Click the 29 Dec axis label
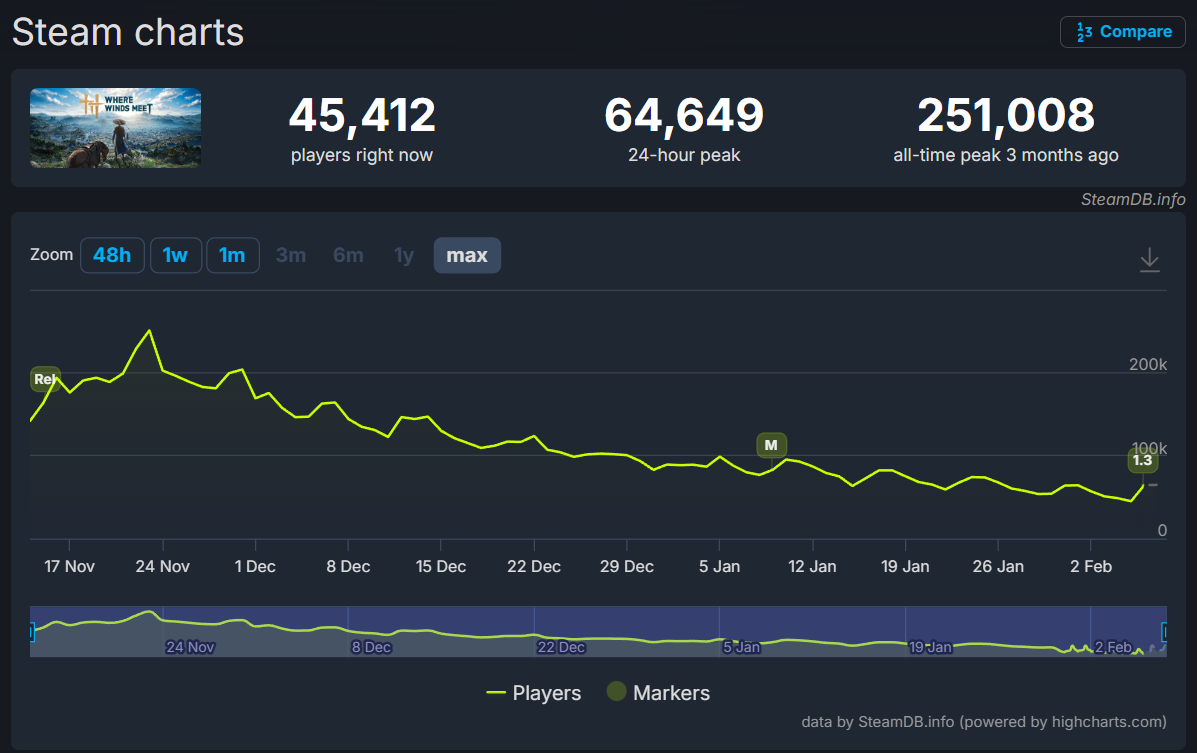The image size is (1197, 753). [x=627, y=567]
